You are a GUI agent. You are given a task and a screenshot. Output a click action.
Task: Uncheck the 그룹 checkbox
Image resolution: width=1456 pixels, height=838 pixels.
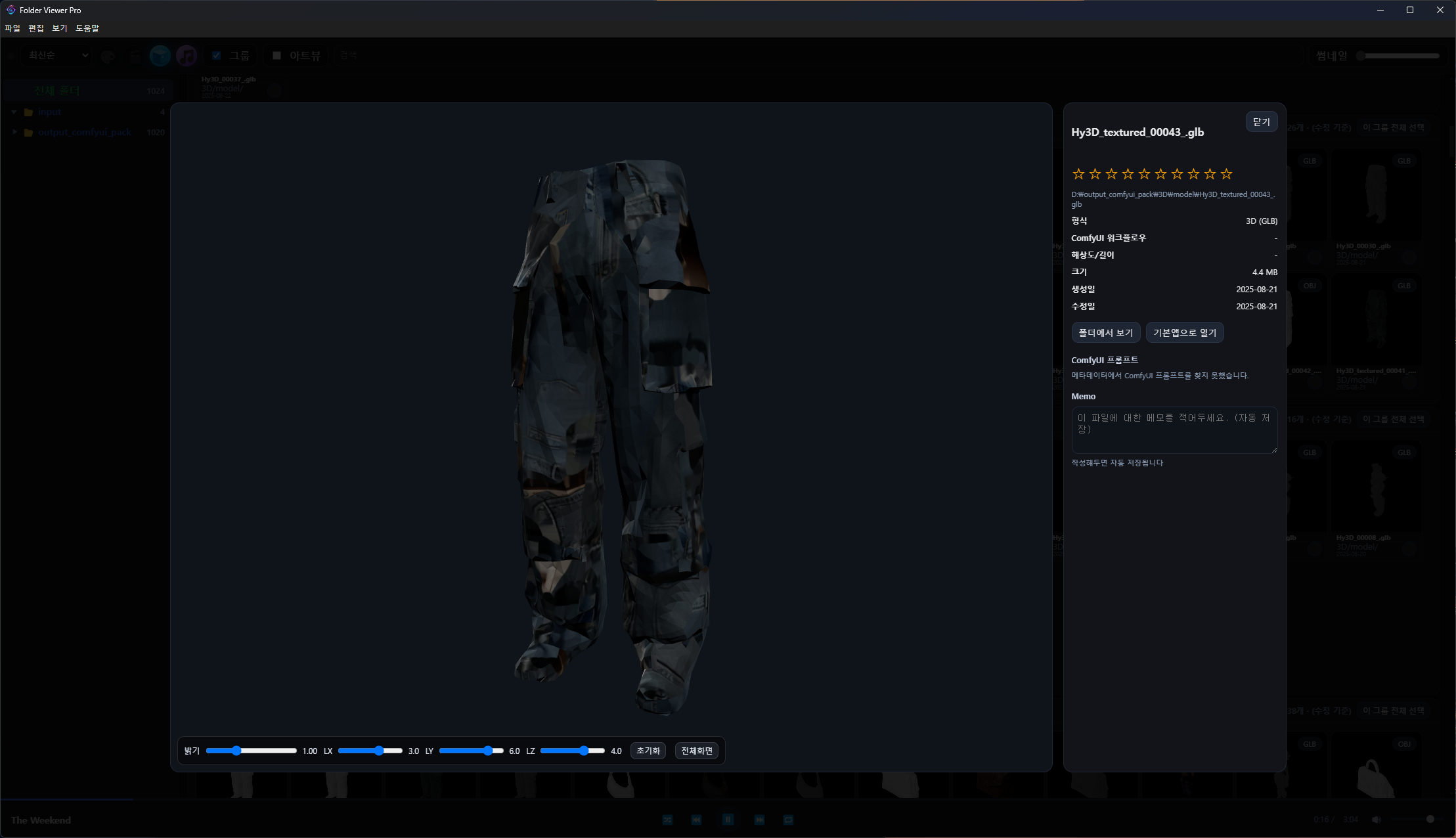point(216,56)
